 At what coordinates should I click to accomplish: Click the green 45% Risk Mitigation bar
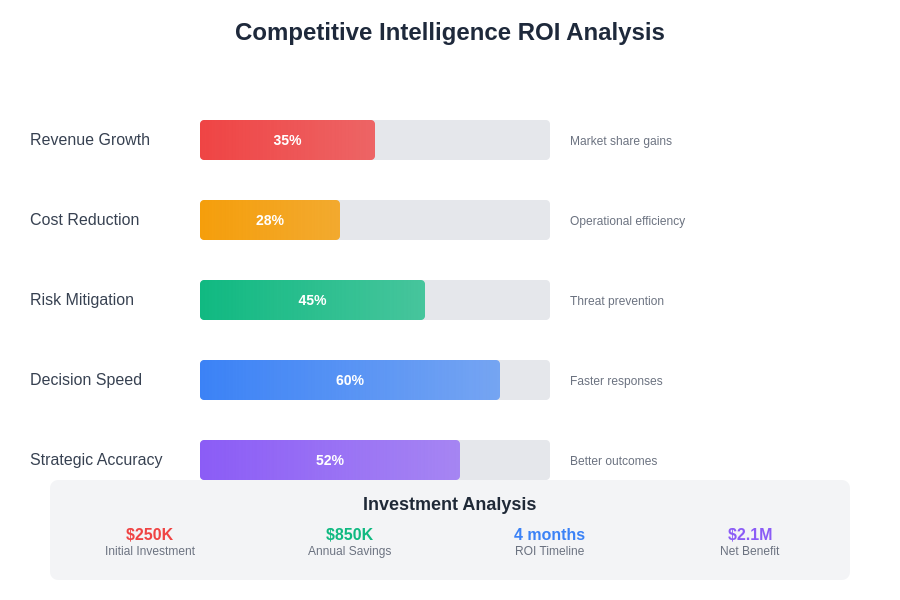pyautogui.click(x=312, y=300)
